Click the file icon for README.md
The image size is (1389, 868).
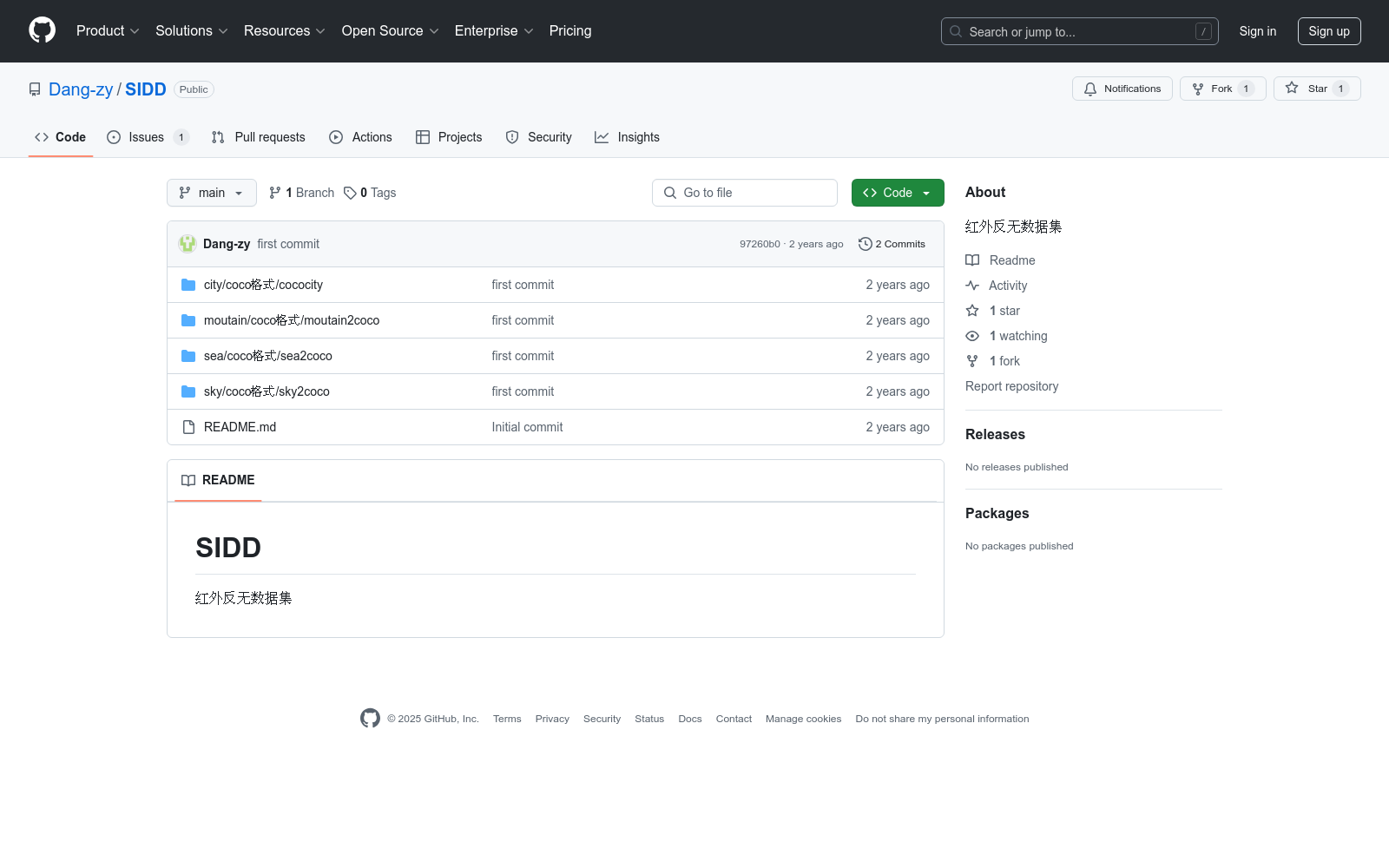point(188,427)
